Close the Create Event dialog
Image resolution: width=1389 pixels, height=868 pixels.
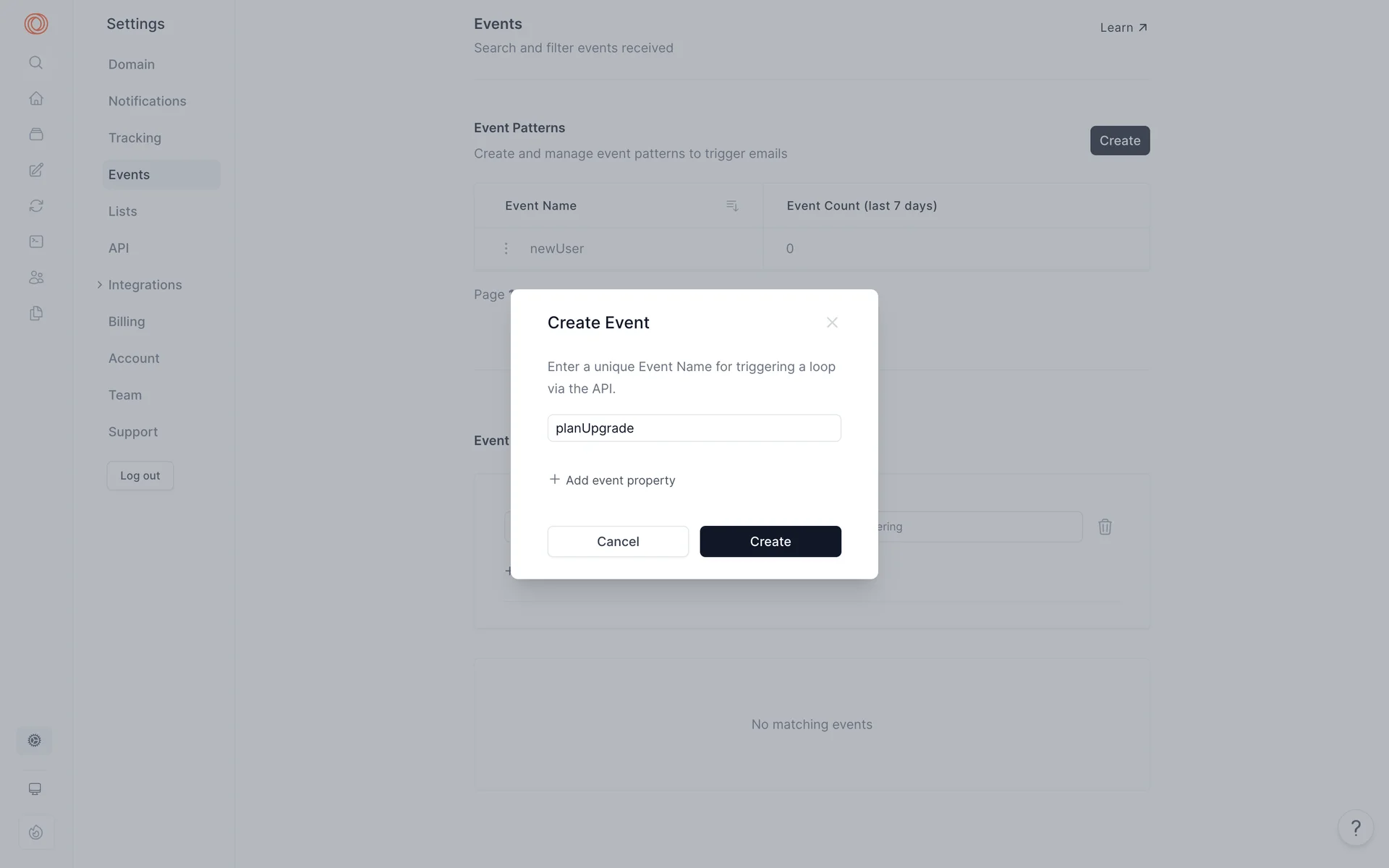click(832, 323)
